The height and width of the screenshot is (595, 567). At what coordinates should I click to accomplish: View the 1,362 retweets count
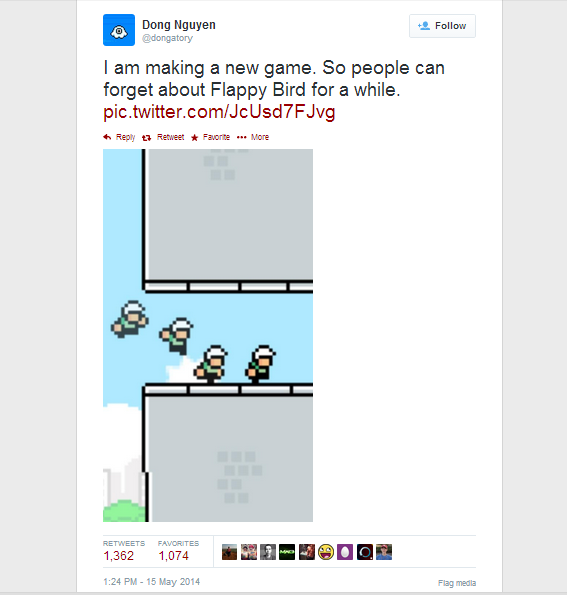pos(119,556)
